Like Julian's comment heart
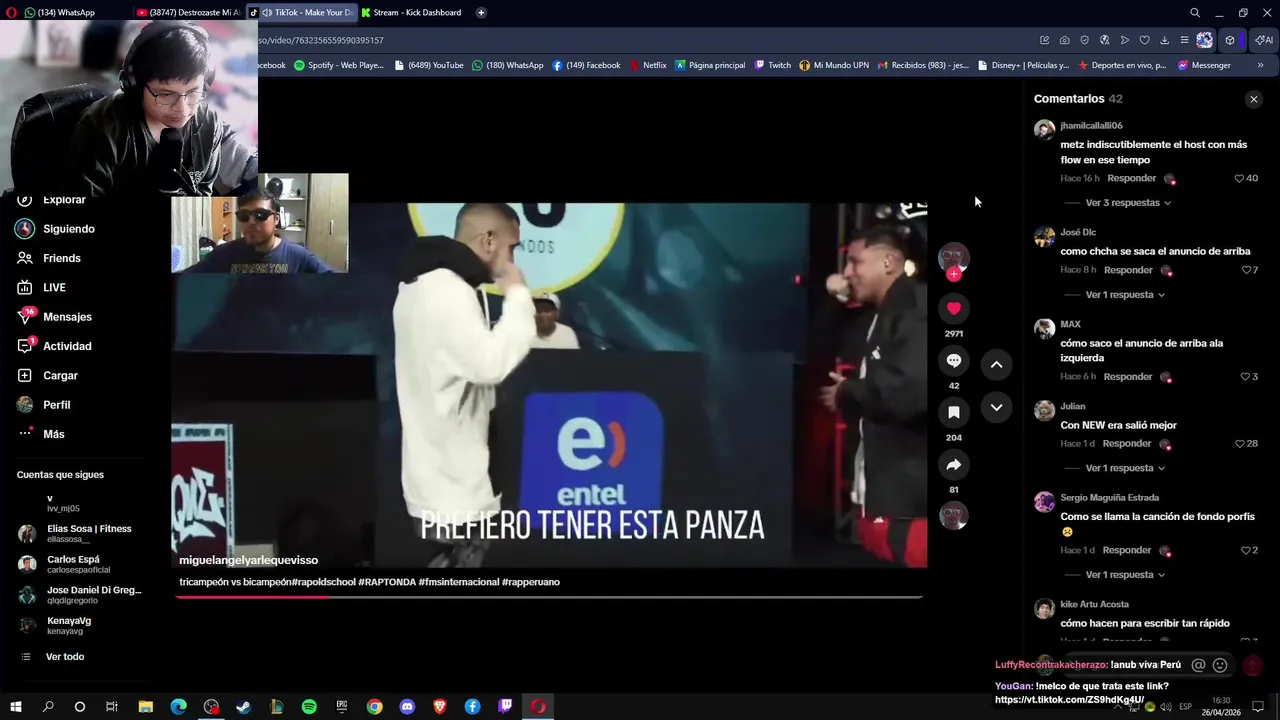Screen dimensions: 1280x720 tap(1239, 444)
